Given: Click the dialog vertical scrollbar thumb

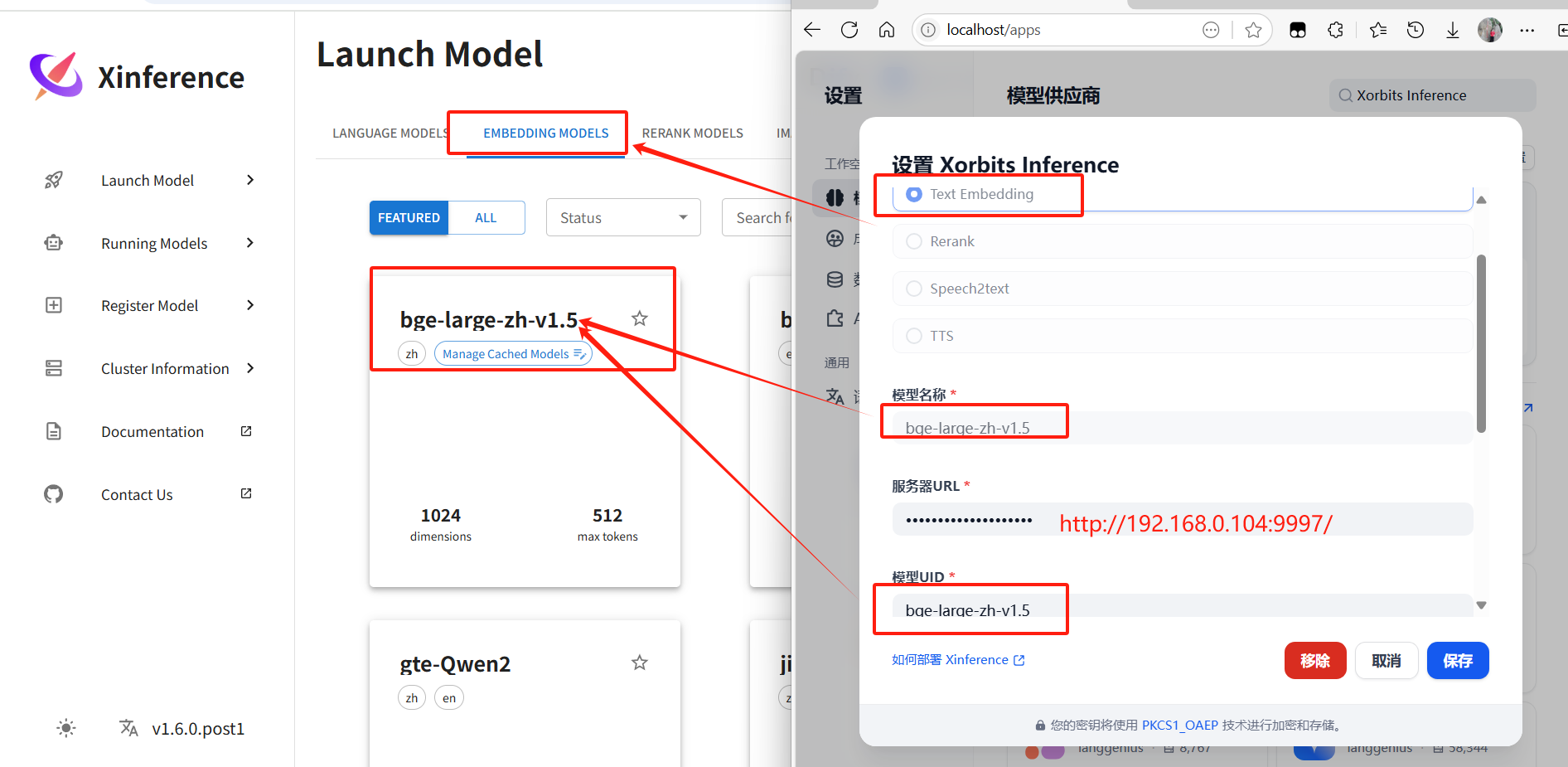Looking at the screenshot, I should [1481, 343].
